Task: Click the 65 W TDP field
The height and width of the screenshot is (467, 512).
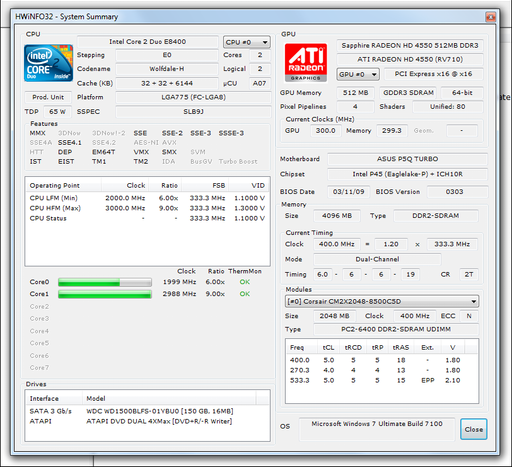Action: pyautogui.click(x=57, y=112)
